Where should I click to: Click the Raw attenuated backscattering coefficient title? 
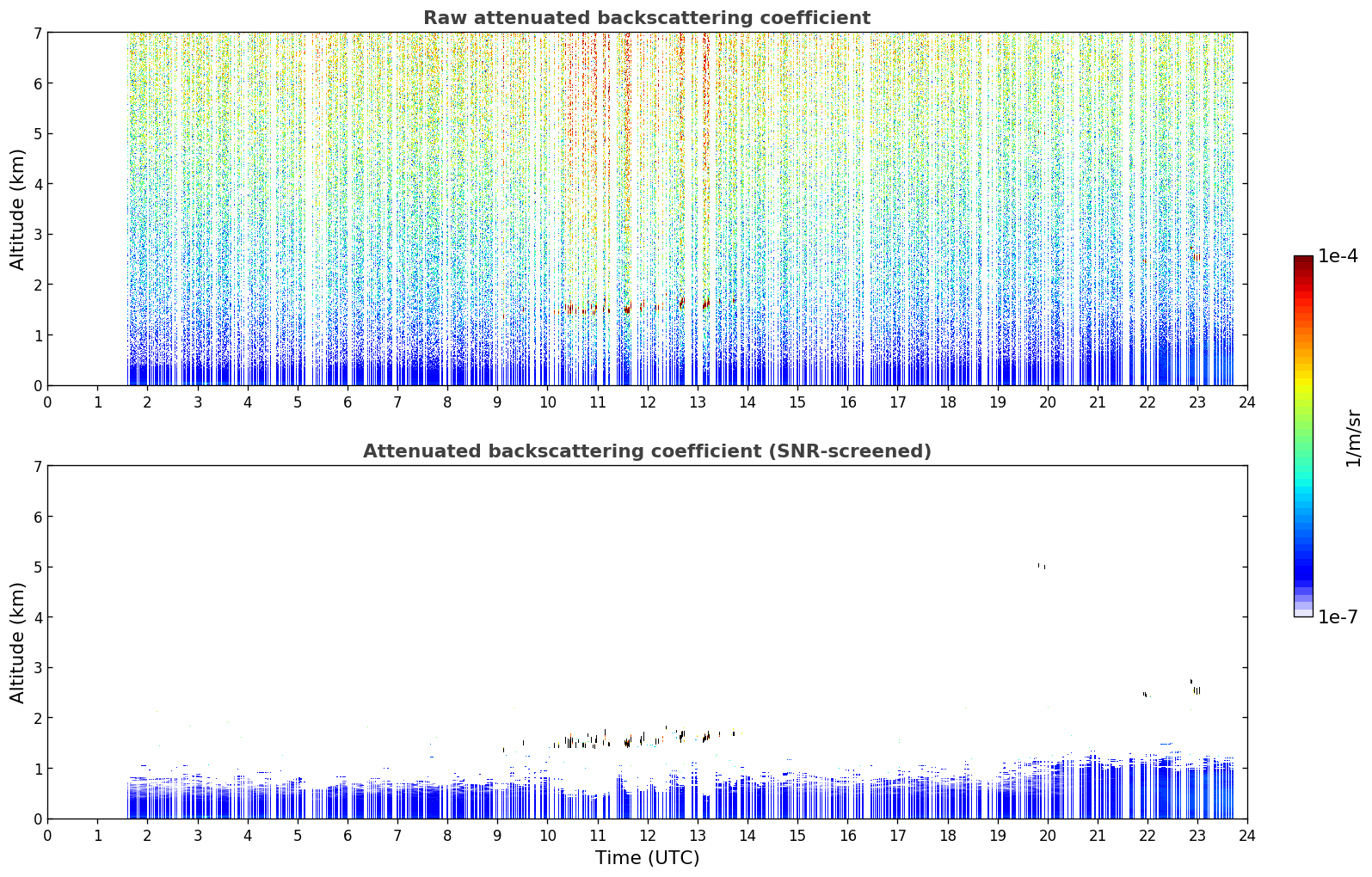tap(647, 18)
